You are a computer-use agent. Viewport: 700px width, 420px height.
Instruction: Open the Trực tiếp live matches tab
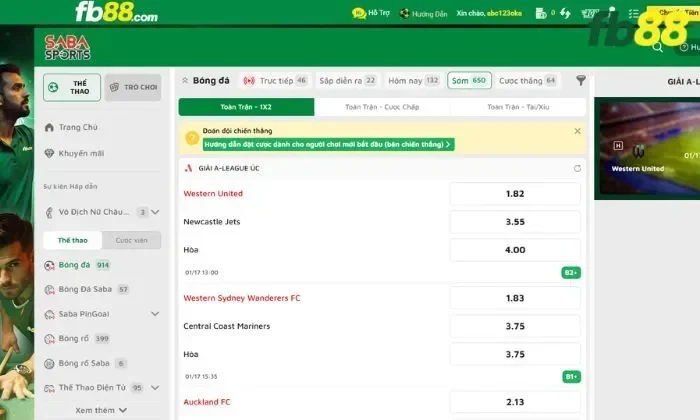coord(275,80)
